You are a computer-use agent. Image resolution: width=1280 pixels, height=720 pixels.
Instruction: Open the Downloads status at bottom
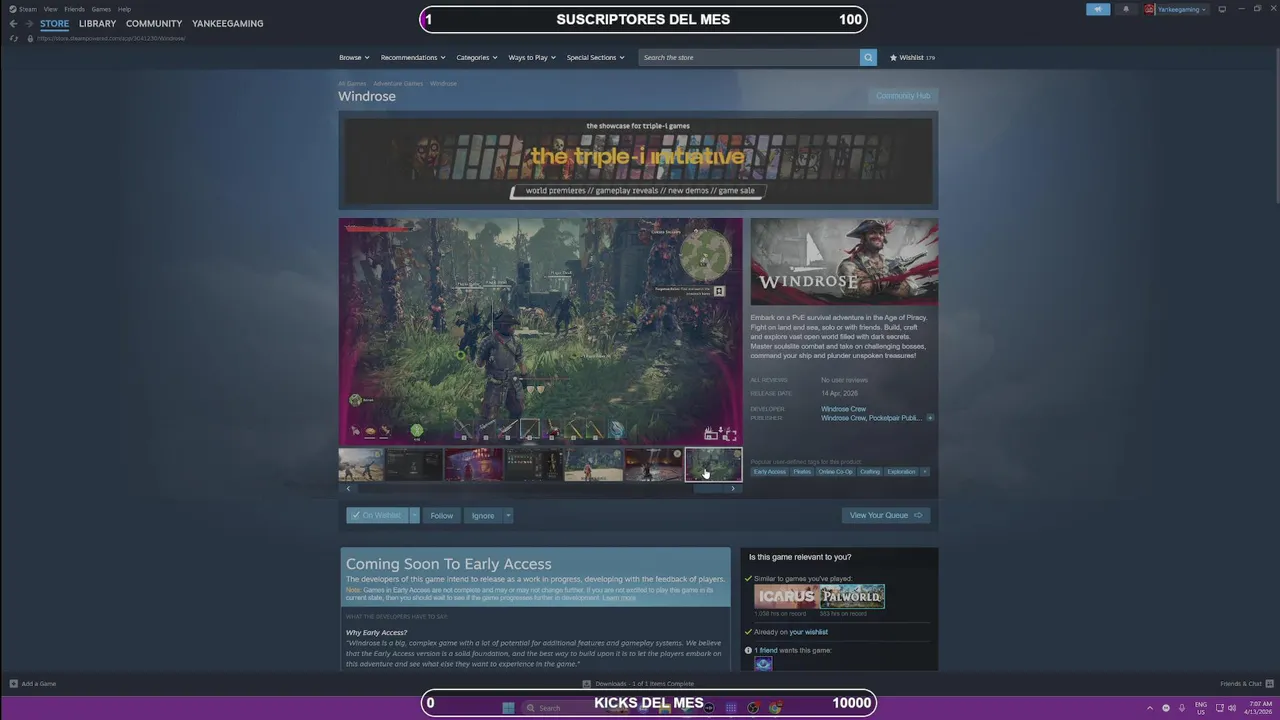click(638, 684)
